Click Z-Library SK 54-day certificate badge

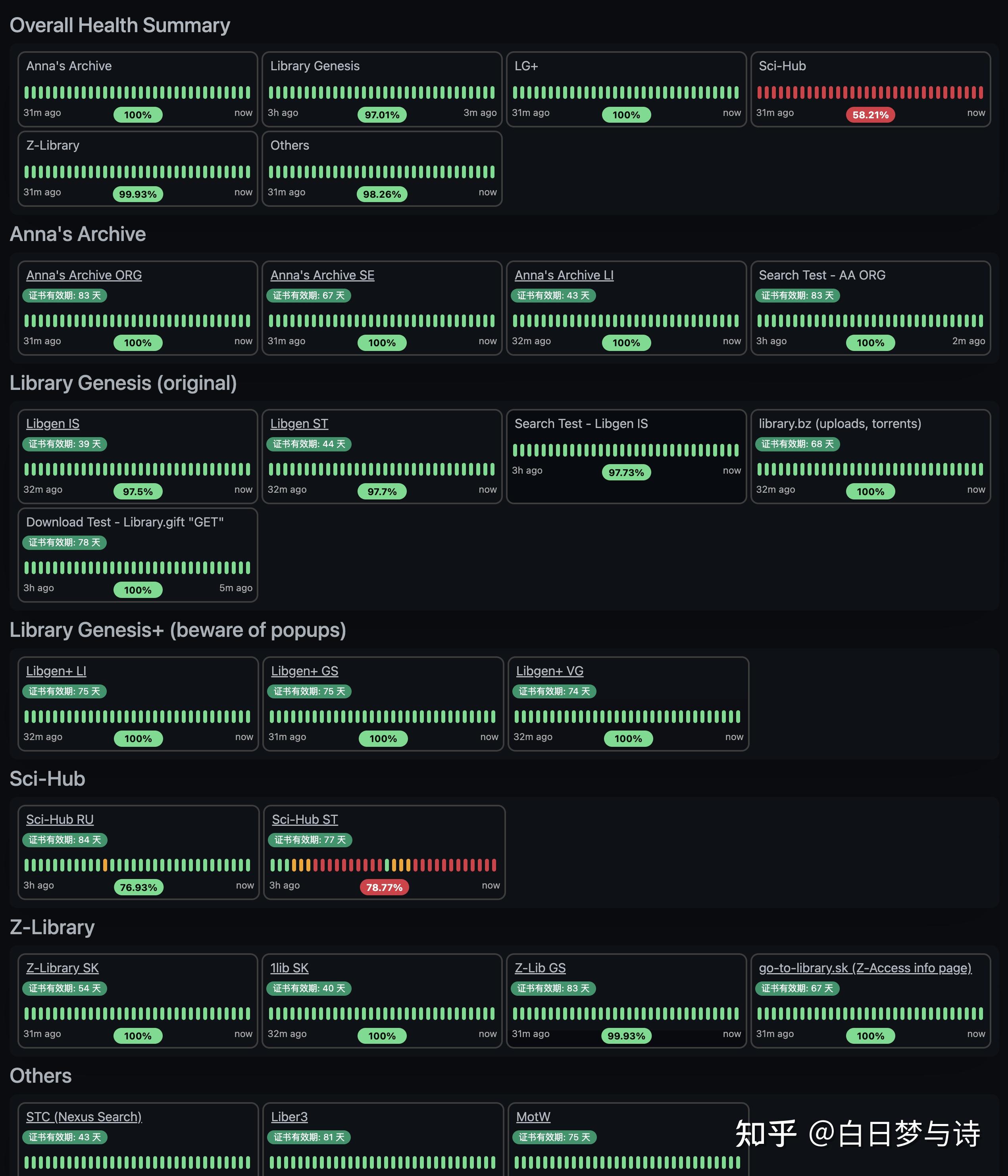(x=65, y=989)
